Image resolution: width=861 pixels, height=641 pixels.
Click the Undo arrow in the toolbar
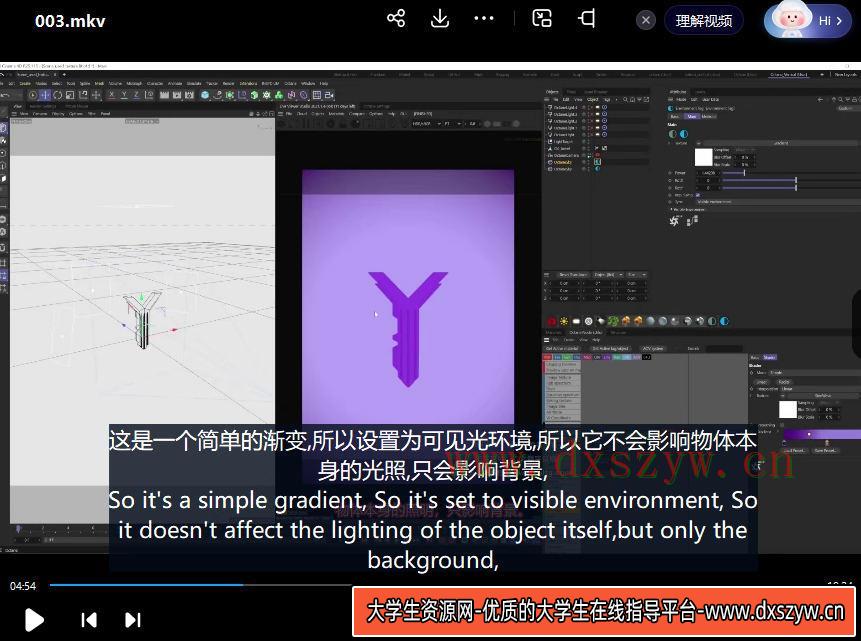coord(5,95)
